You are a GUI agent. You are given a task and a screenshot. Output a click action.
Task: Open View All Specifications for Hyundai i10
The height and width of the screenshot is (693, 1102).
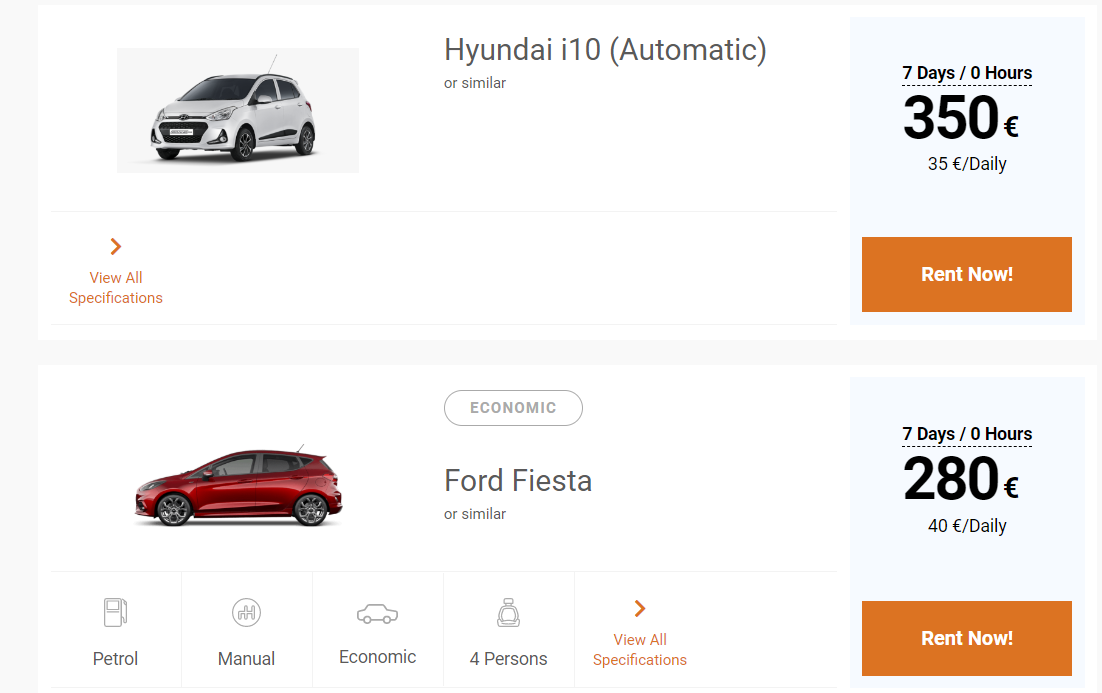[x=116, y=287]
